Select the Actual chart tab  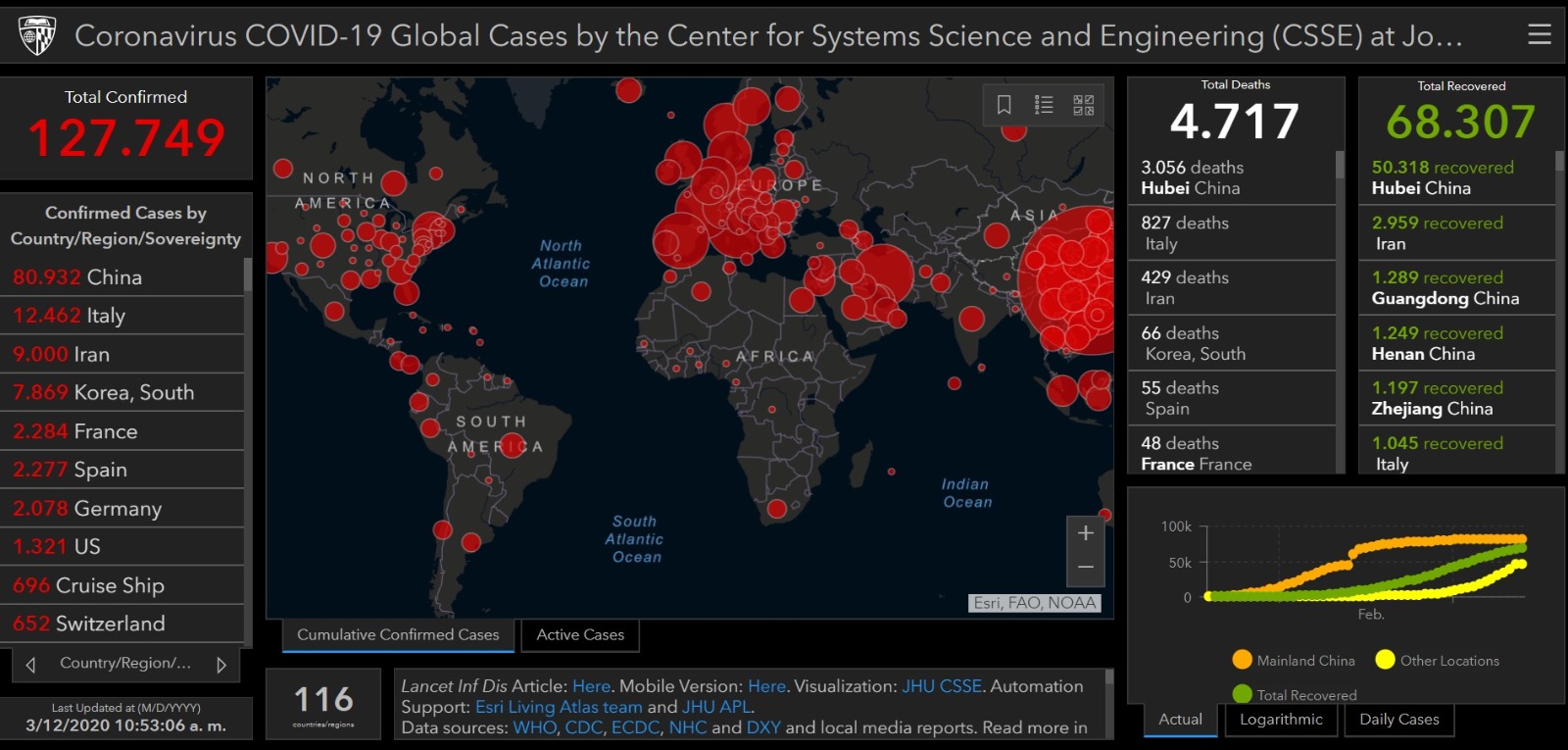point(1180,720)
